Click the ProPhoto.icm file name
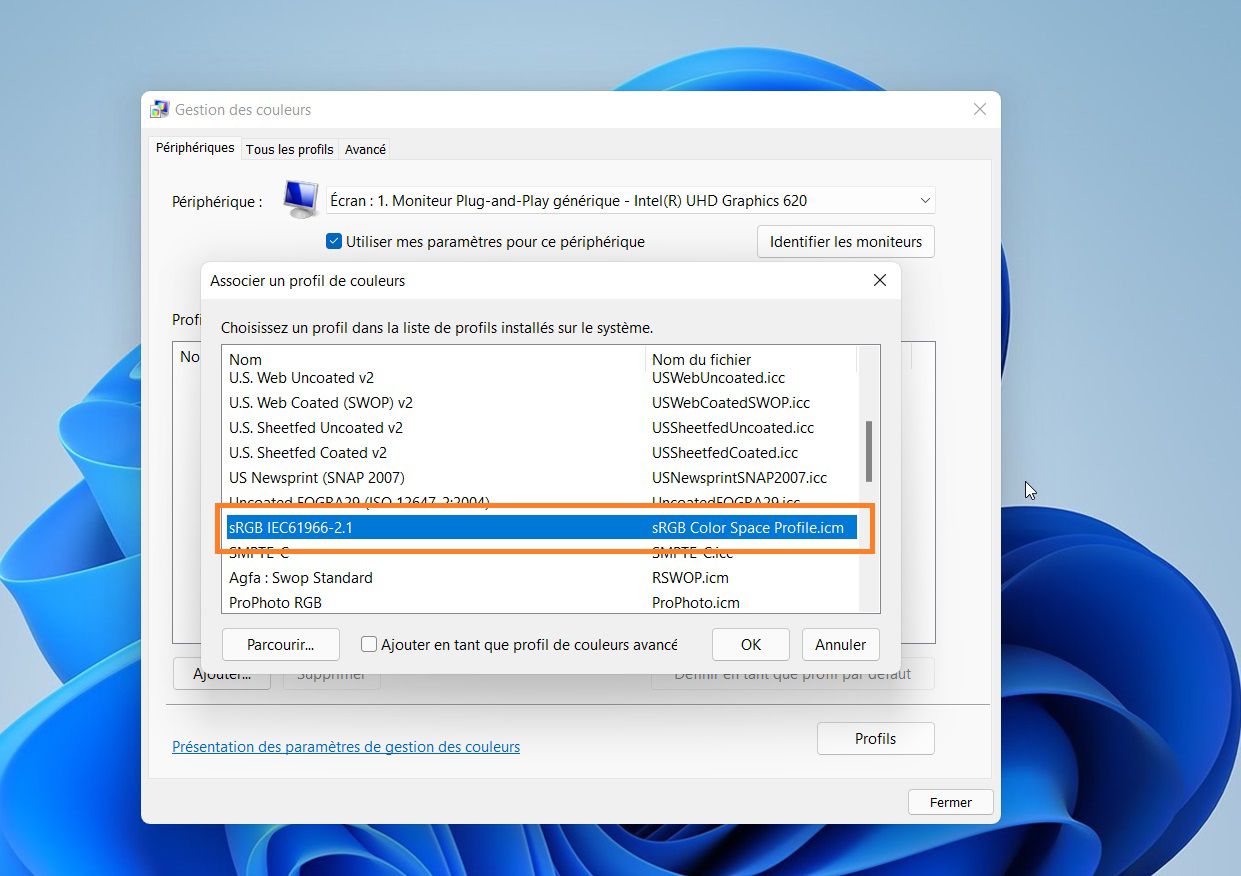The image size is (1241, 876). tap(696, 603)
